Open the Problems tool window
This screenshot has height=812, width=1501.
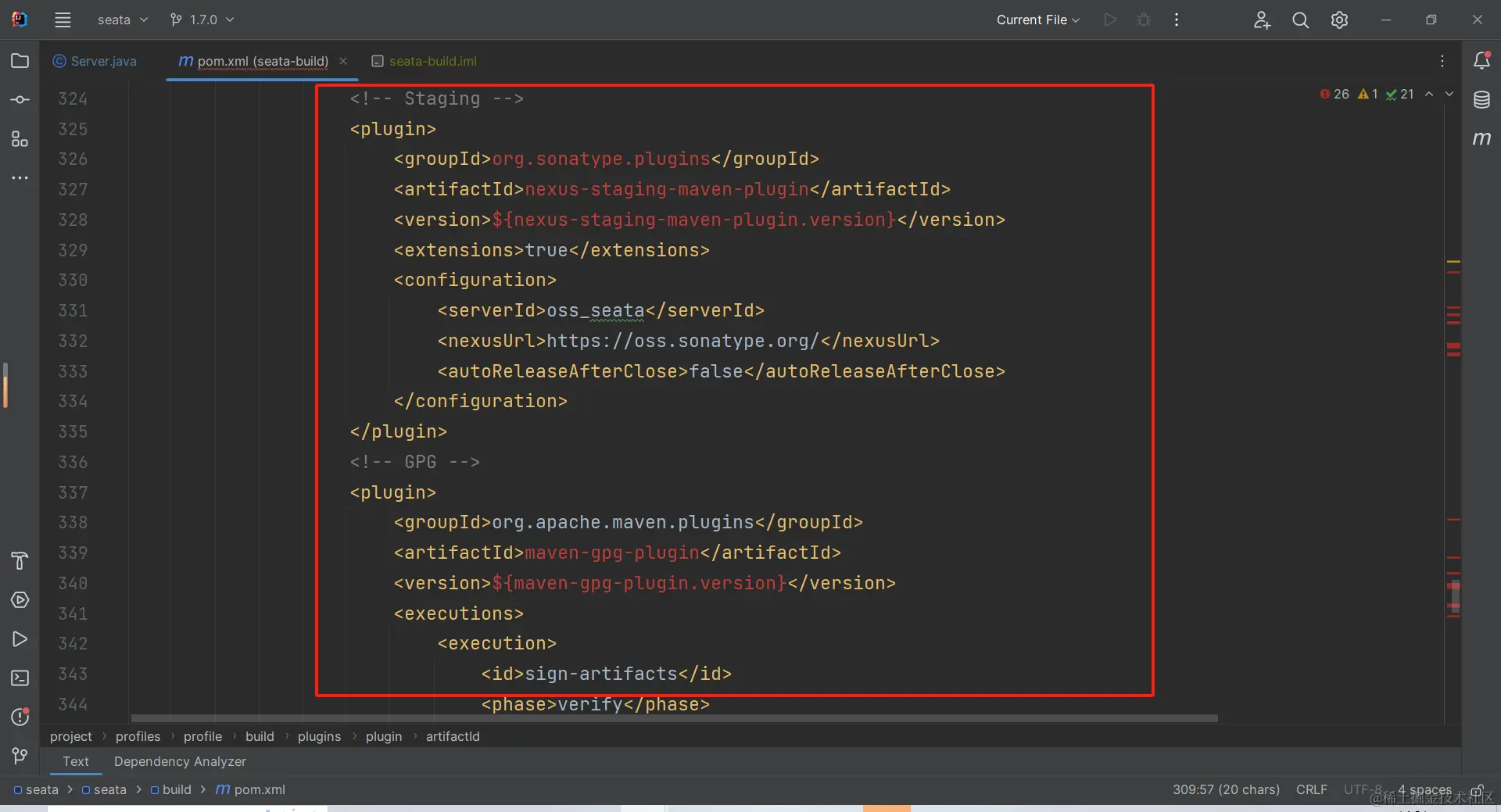click(x=20, y=717)
